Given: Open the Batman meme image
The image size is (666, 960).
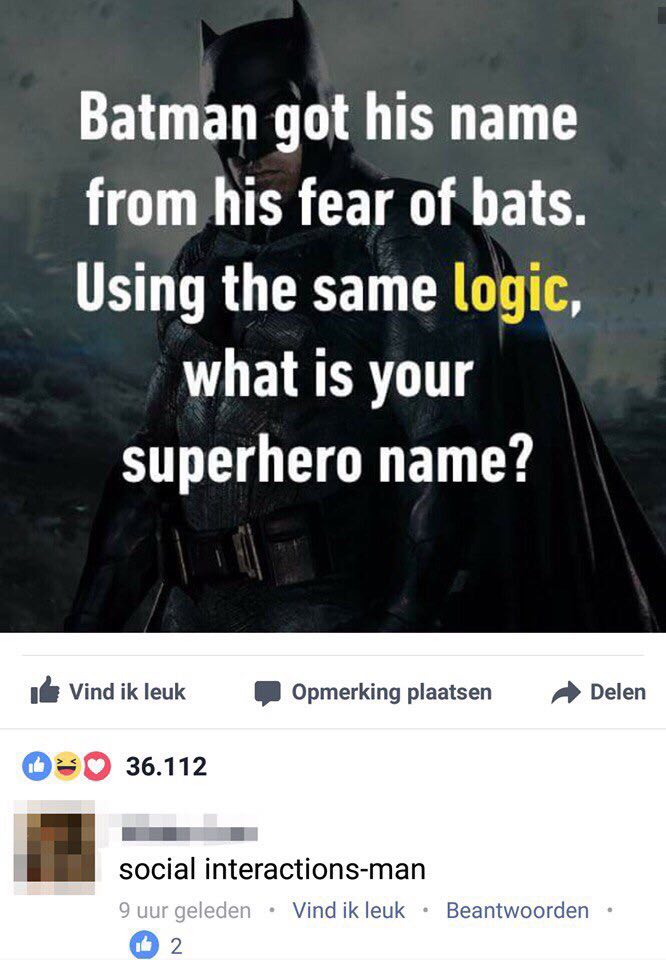Looking at the screenshot, I should [x=333, y=316].
